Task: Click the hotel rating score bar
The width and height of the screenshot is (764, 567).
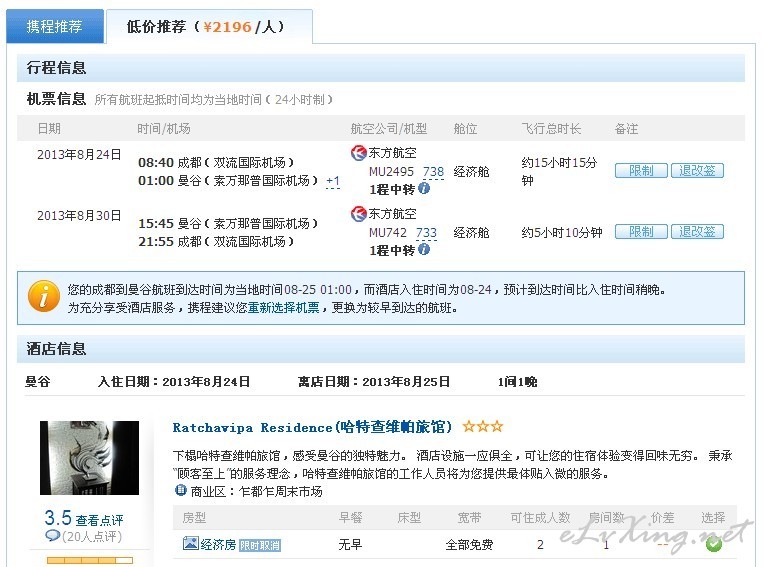Action: [x=90, y=561]
